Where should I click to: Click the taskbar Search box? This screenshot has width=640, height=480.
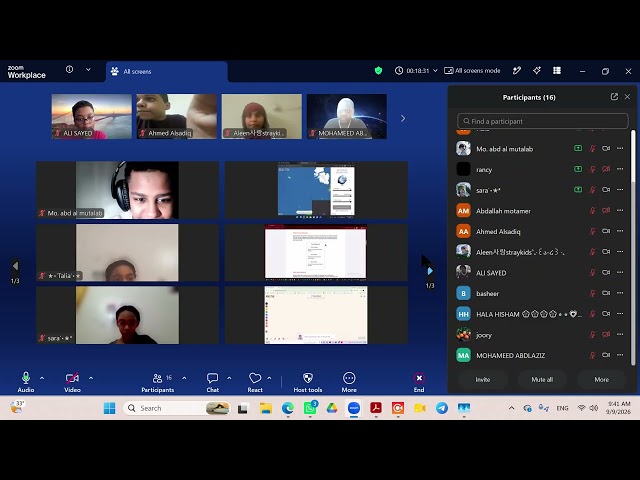click(177, 408)
